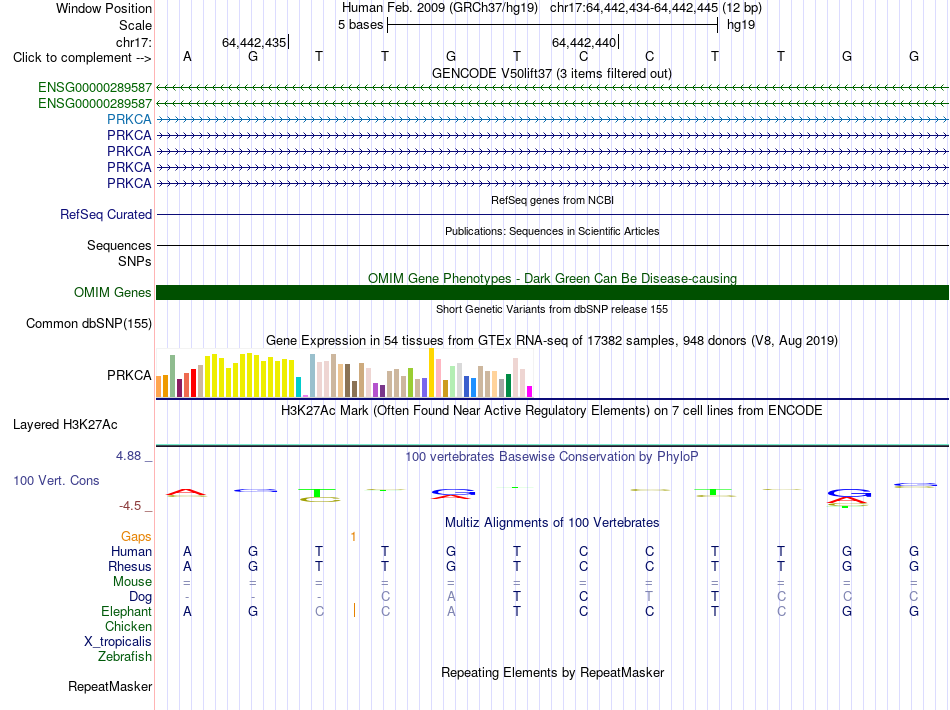This screenshot has height=710, width=950.
Task: Open the Layered H3K27Ac track label
Action: click(65, 425)
